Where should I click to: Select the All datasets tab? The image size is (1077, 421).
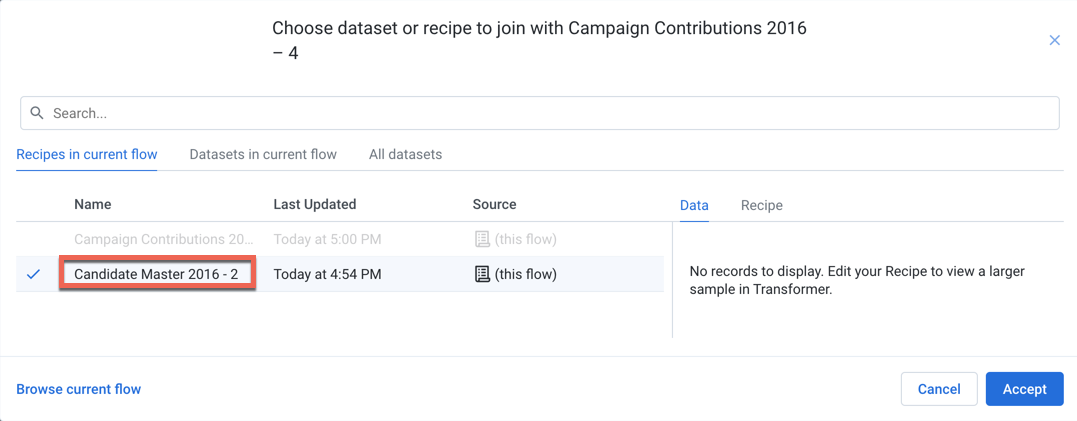405,154
